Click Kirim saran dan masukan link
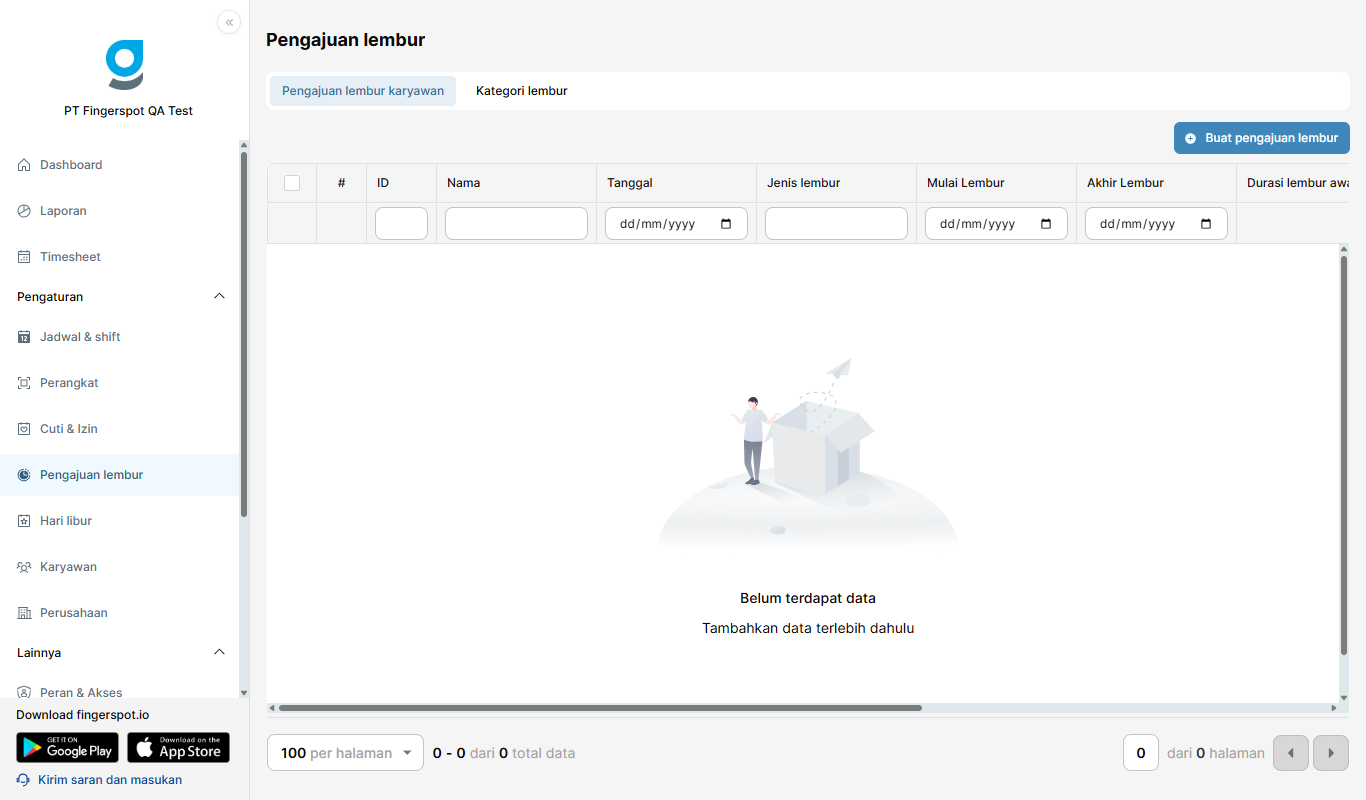Image resolution: width=1366 pixels, height=800 pixels. pyautogui.click(x=110, y=780)
